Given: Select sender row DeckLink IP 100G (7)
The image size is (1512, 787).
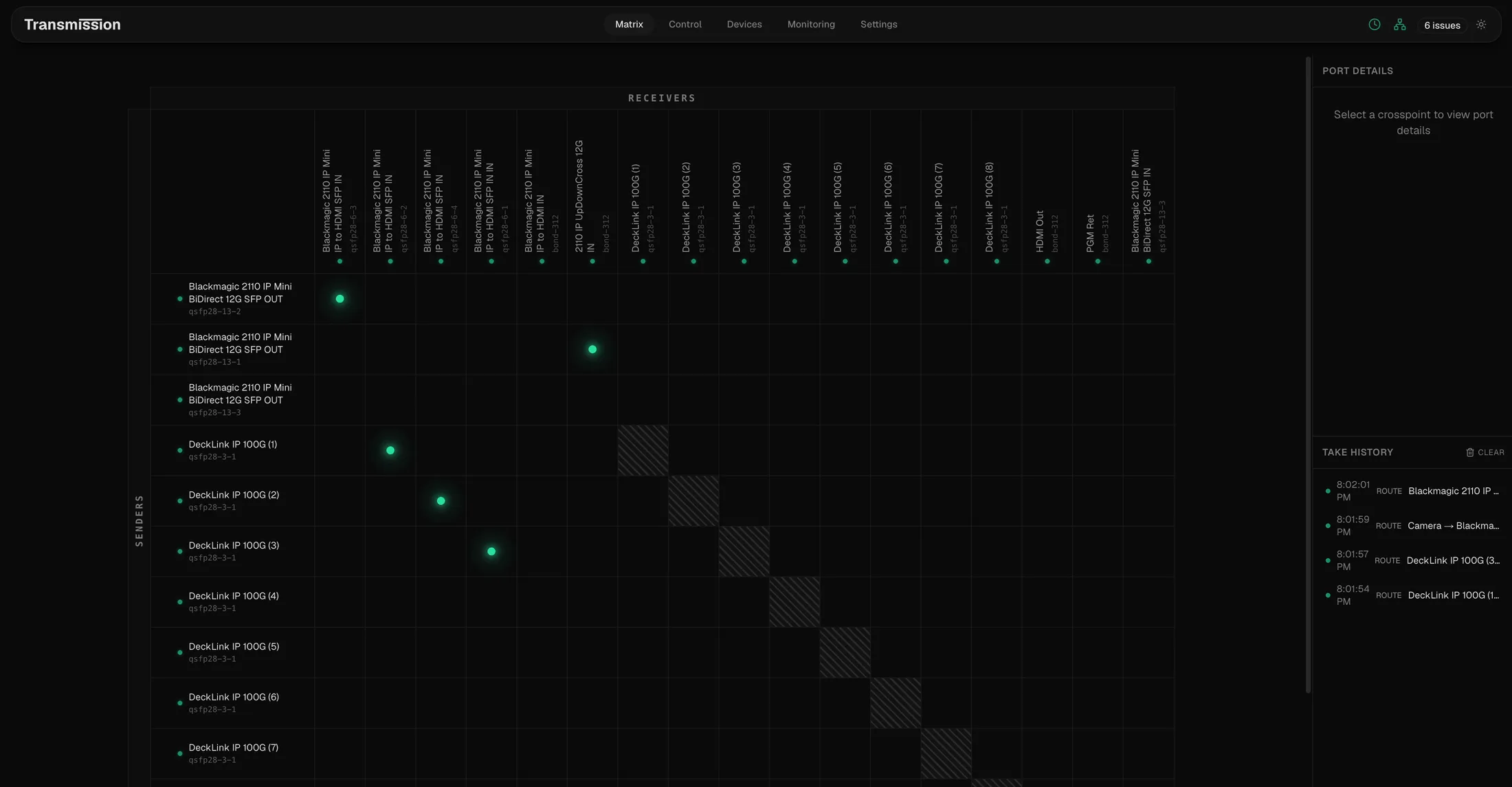Looking at the screenshot, I should click(233, 753).
